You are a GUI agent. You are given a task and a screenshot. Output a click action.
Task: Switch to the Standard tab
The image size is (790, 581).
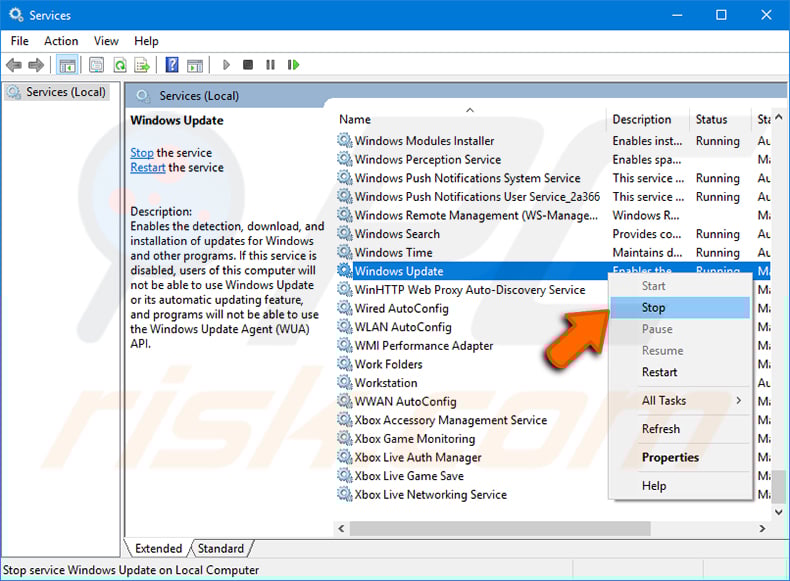click(221, 548)
